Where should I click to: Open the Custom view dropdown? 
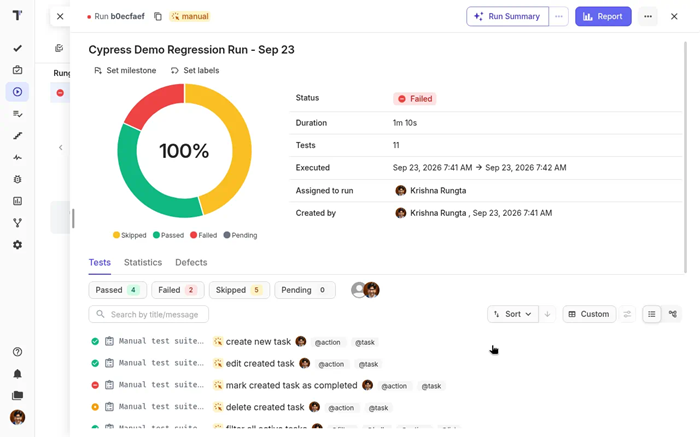coord(589,314)
